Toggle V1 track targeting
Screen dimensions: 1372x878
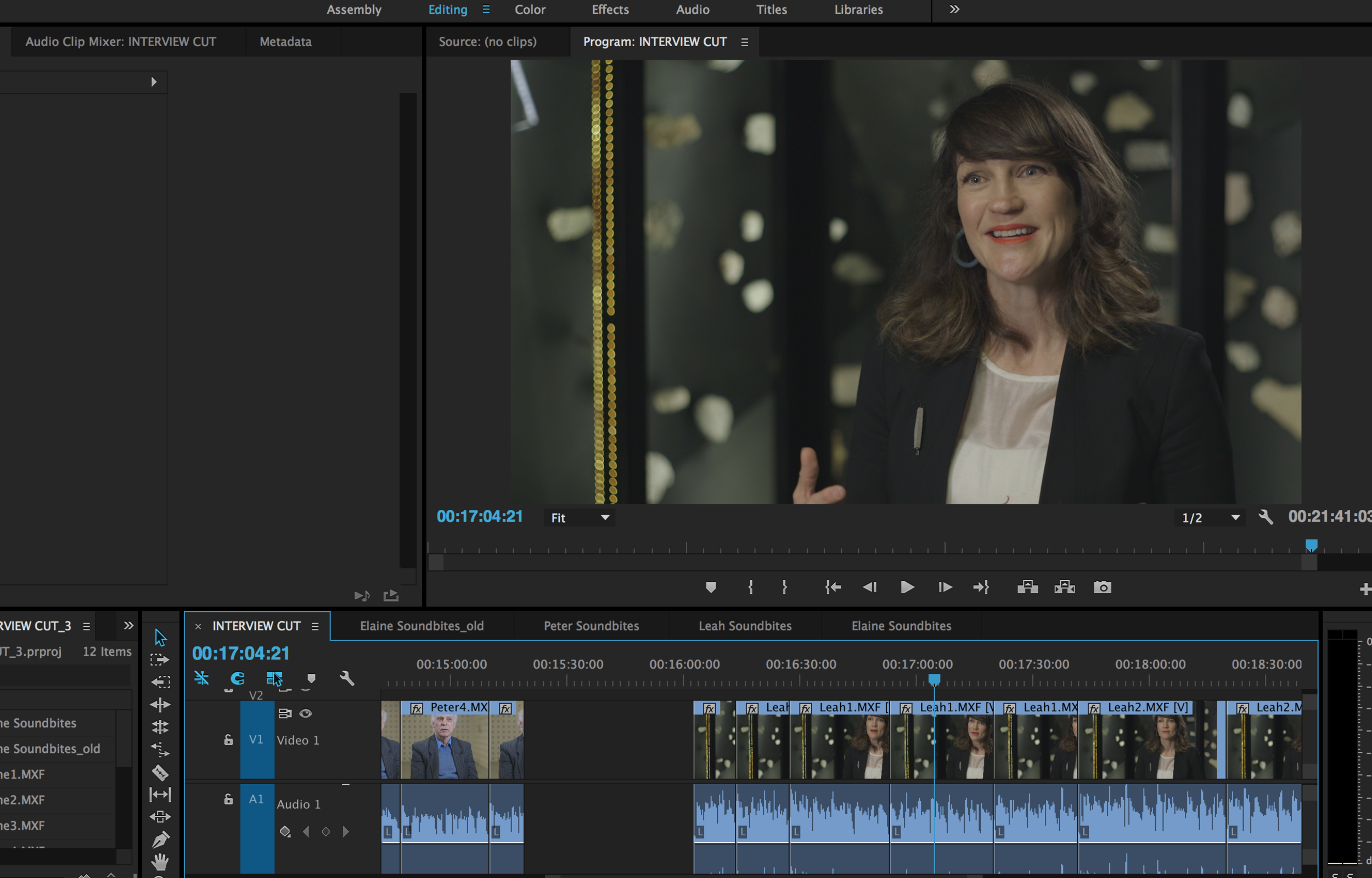tap(256, 740)
